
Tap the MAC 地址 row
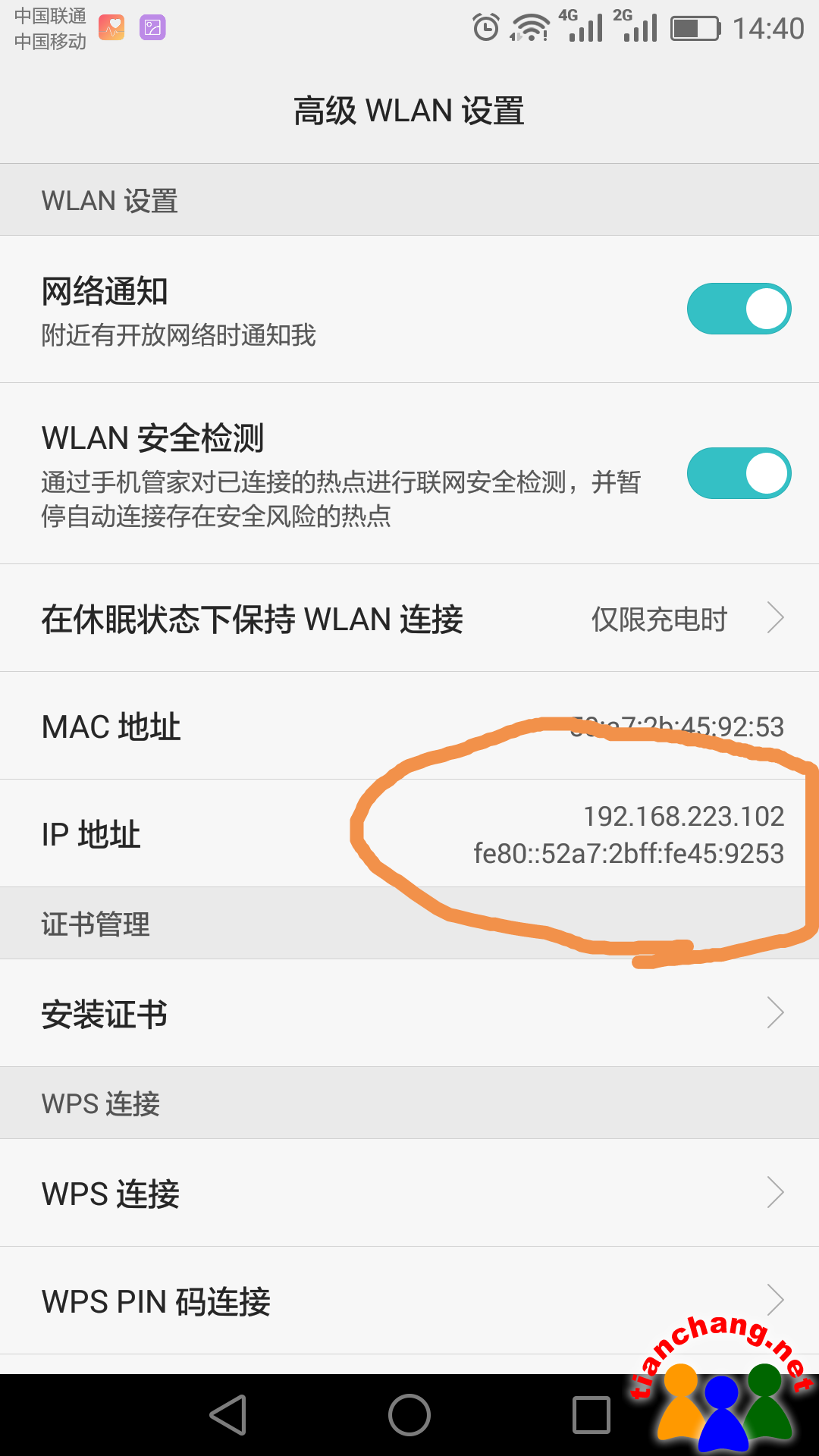(409, 726)
